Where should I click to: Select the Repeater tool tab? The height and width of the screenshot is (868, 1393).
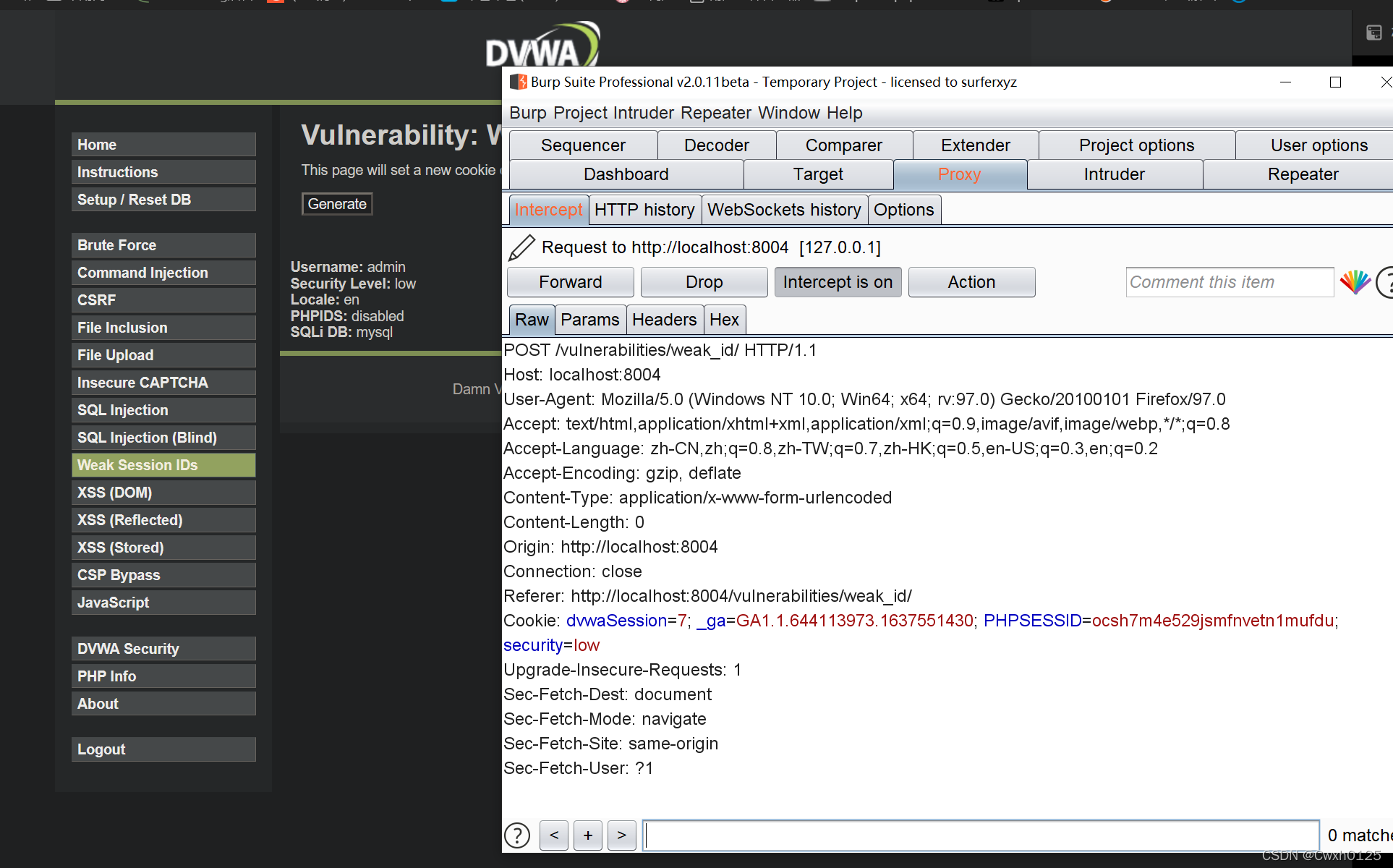tap(1302, 174)
